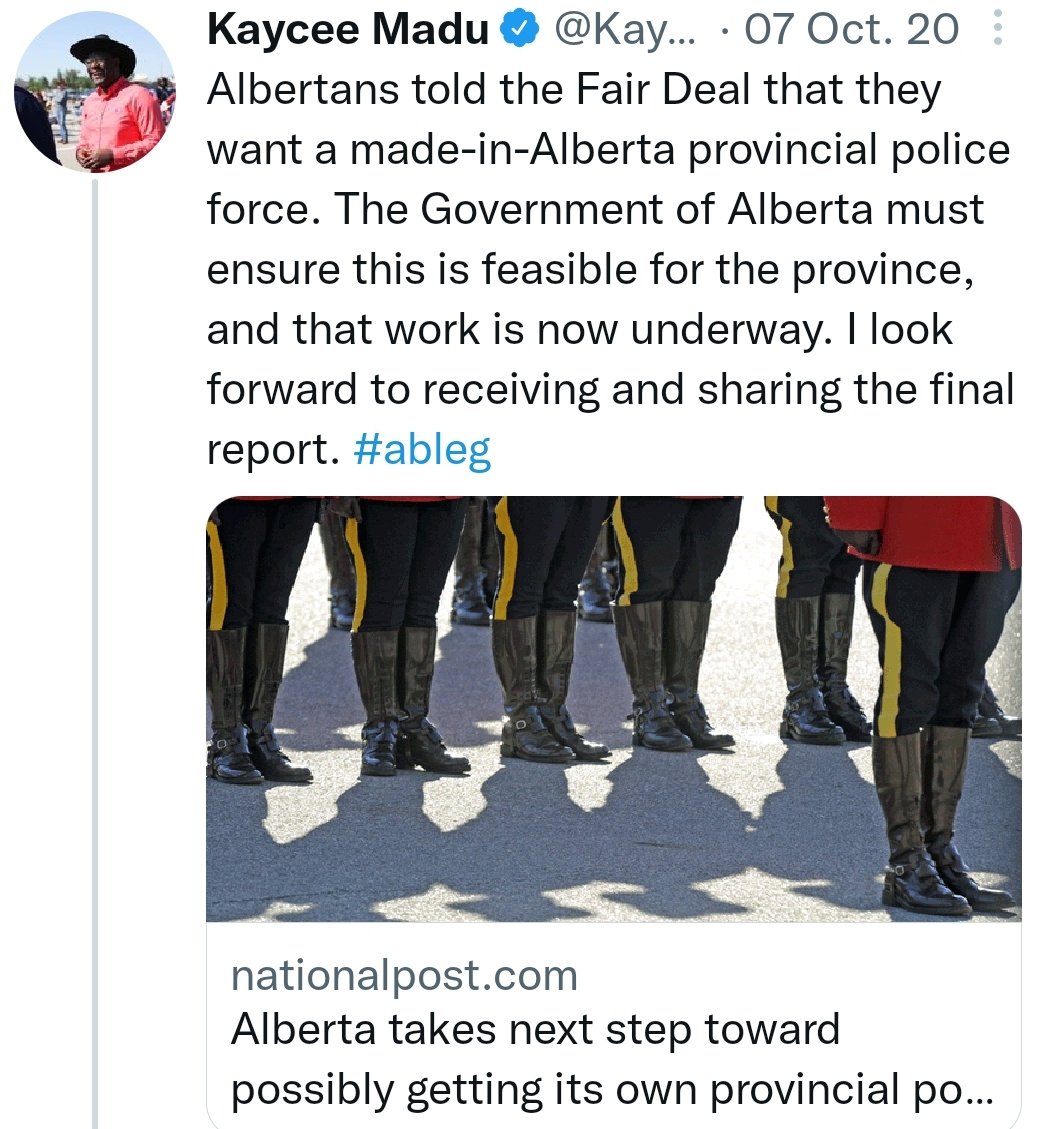
Task: Follow the #ableg hashtag
Action: 422,451
